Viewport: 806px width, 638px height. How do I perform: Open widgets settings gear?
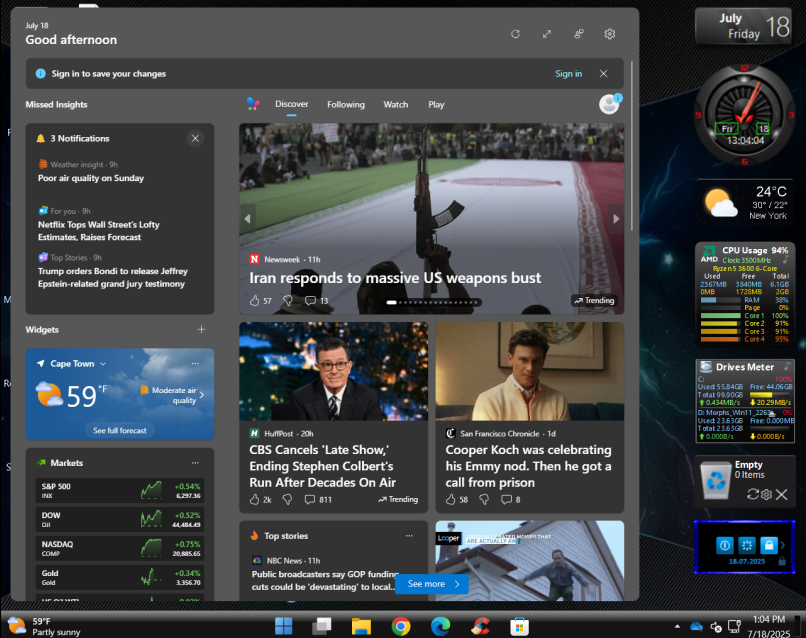click(x=610, y=34)
